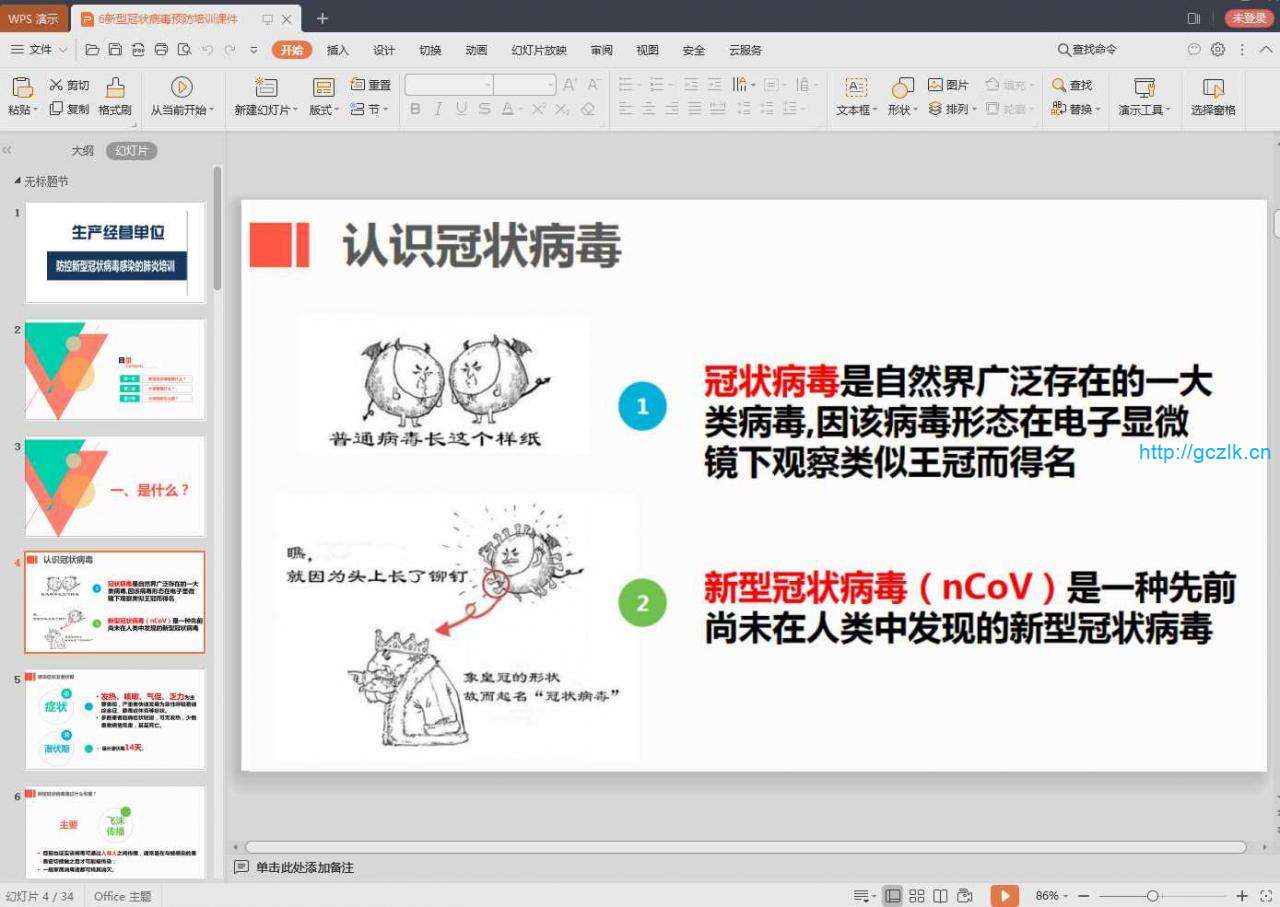Collapse the untitled section (无标题节)

coord(17,181)
